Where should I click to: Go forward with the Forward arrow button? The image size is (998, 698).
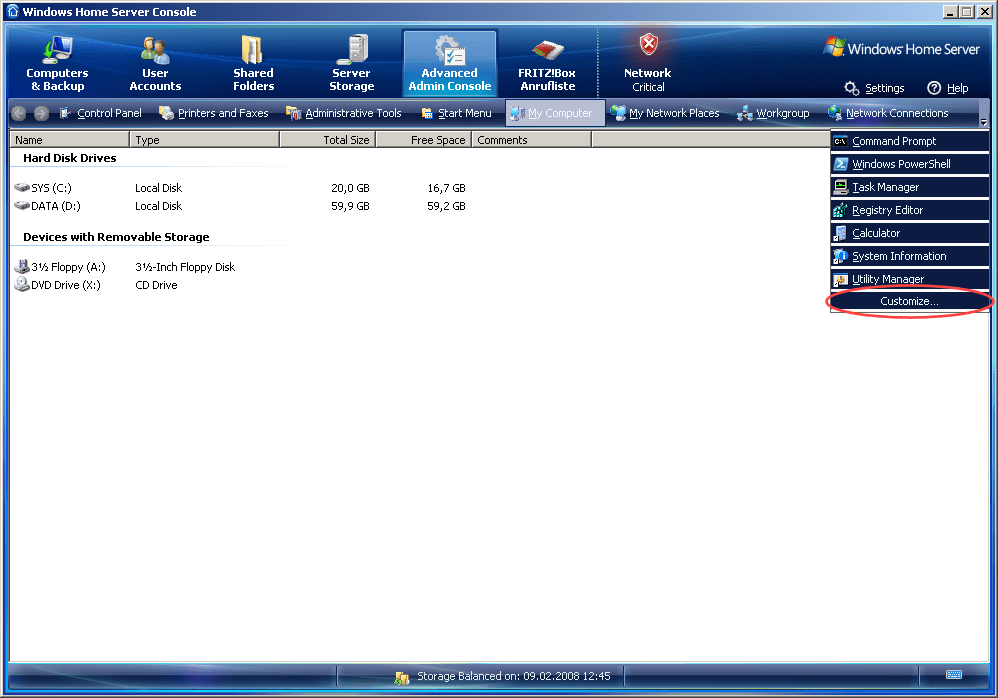tap(41, 113)
